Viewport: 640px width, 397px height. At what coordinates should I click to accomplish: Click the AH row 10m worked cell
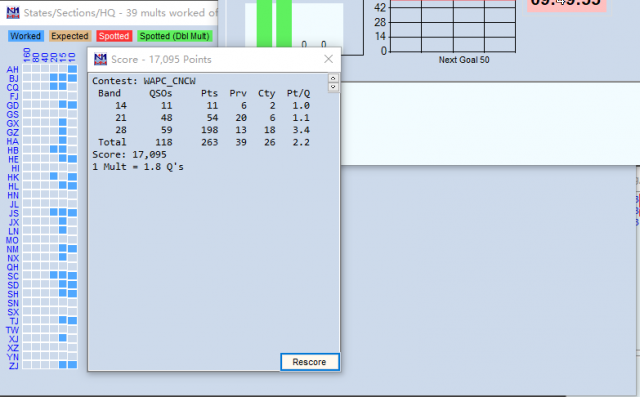tap(72, 69)
